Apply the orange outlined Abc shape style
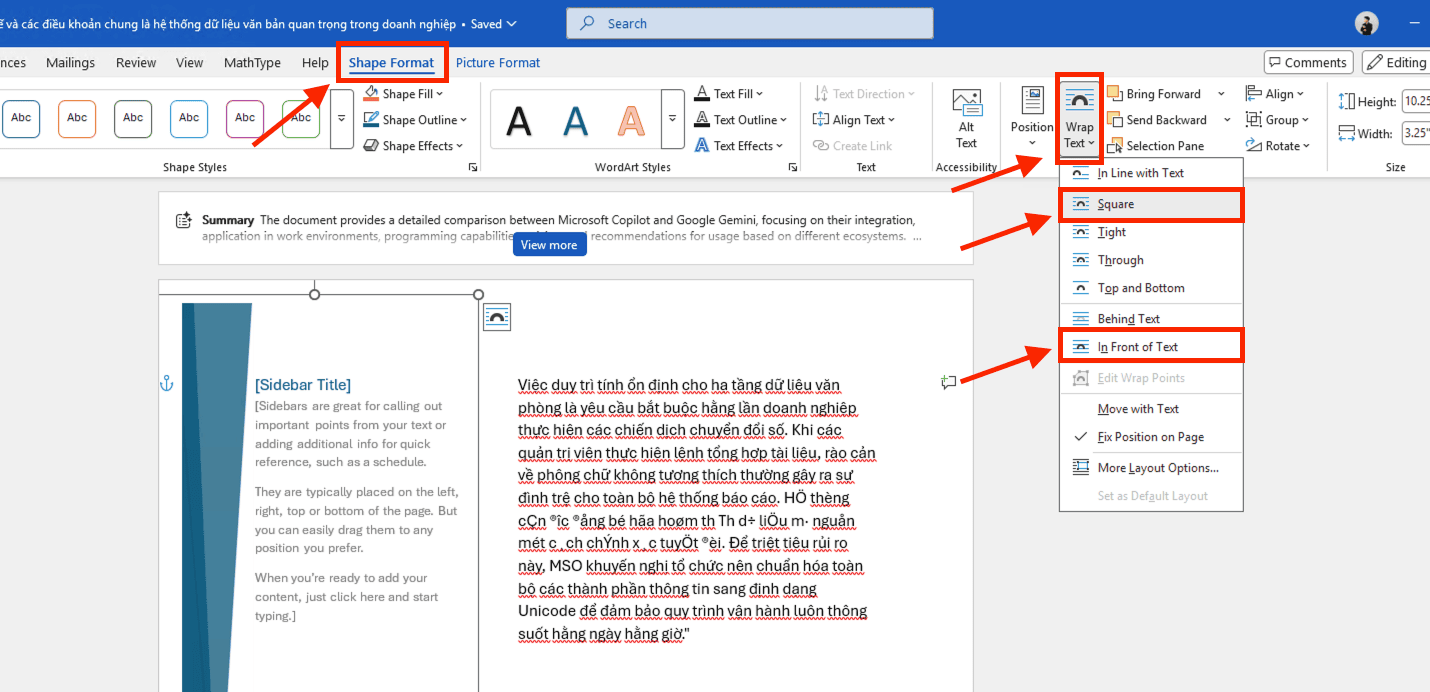This screenshot has height=692, width=1430. (77, 118)
